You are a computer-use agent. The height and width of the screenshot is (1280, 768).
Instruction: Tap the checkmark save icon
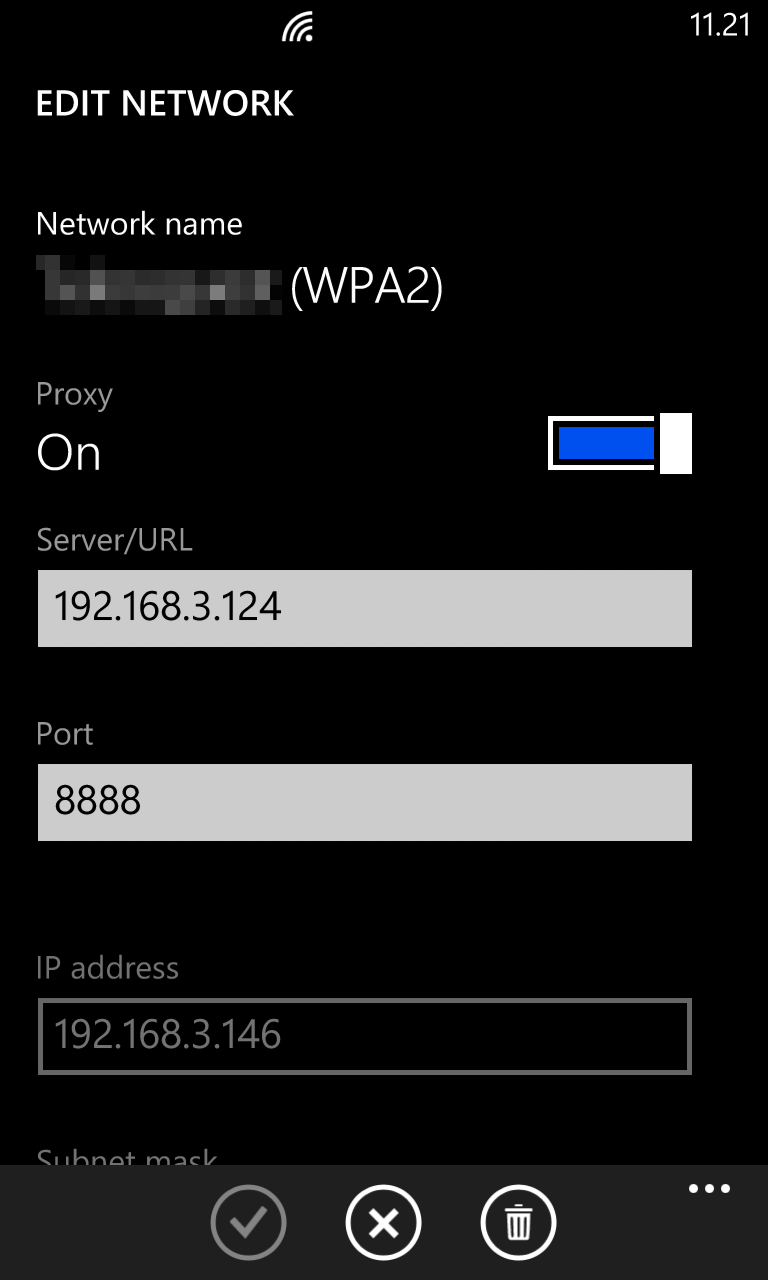coord(248,1222)
